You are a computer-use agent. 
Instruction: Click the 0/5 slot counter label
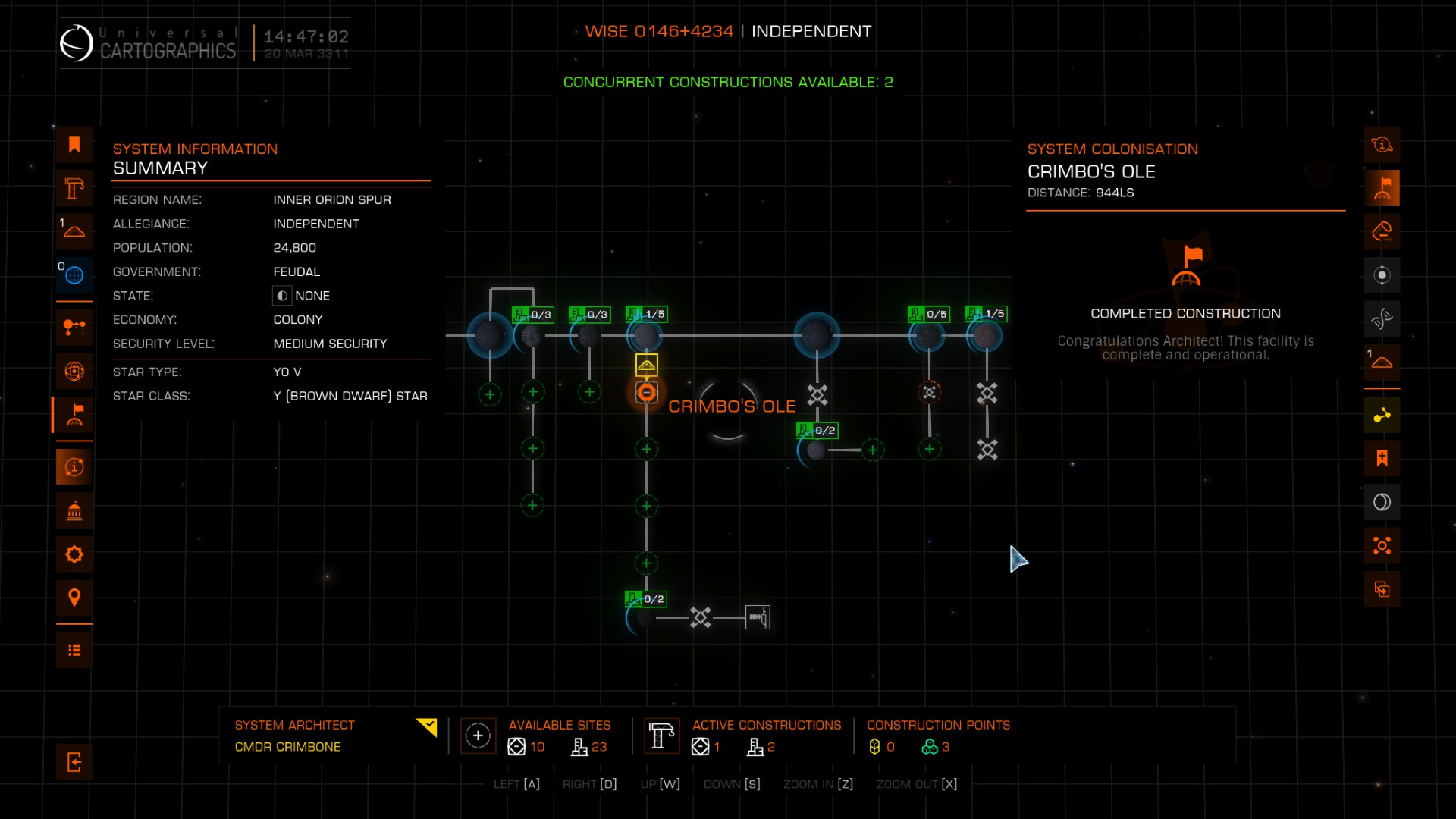point(928,314)
